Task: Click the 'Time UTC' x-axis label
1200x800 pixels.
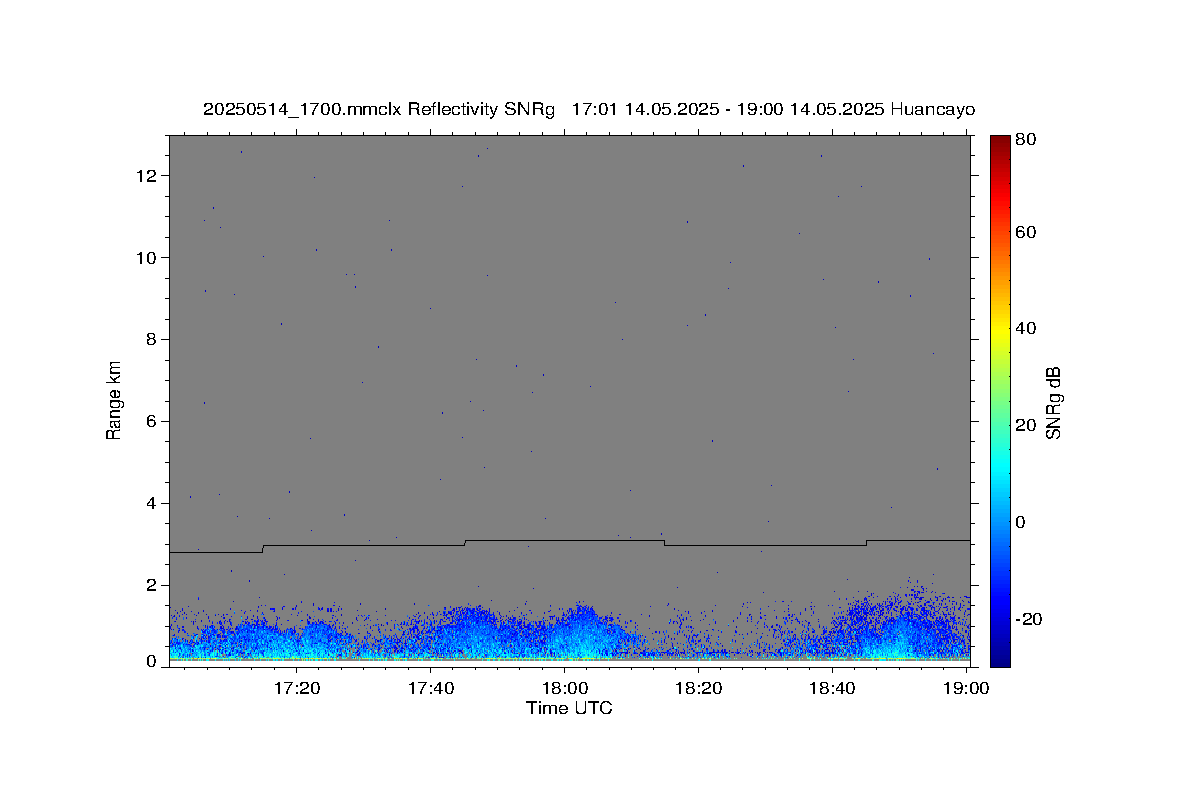Action: coord(569,708)
